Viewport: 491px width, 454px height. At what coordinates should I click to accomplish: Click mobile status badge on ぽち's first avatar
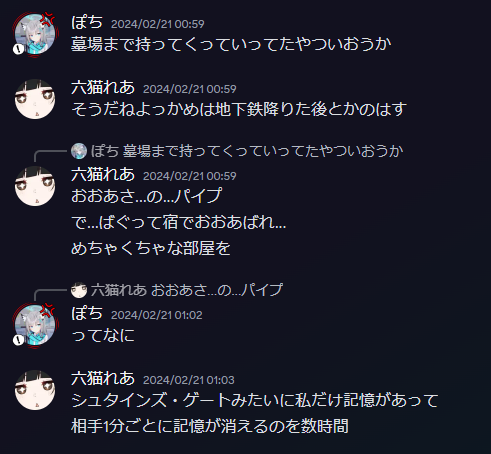click(x=19, y=49)
